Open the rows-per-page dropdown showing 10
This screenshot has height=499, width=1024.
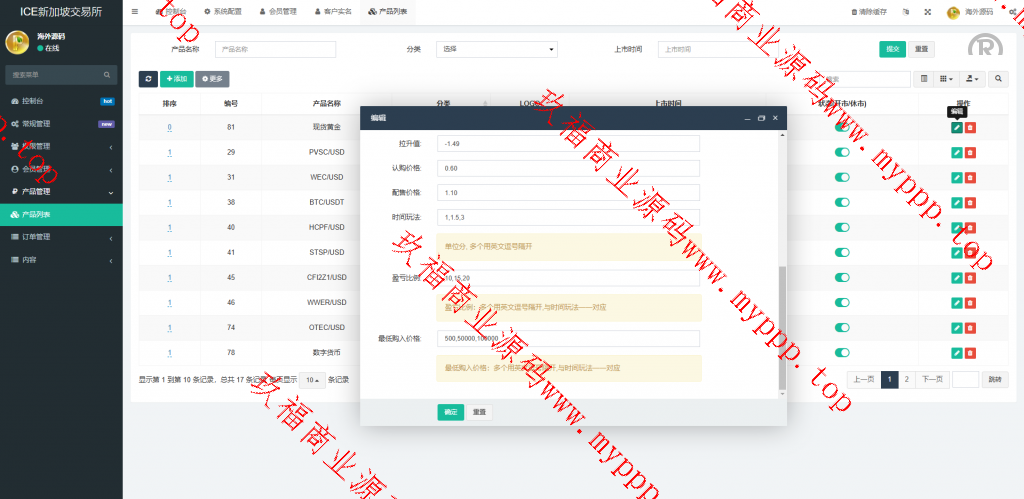pos(313,380)
